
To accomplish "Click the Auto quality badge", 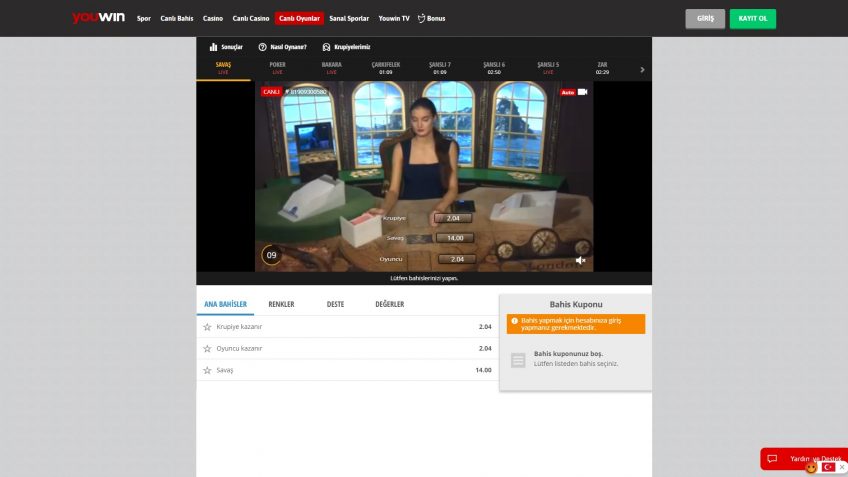I will click(x=567, y=92).
